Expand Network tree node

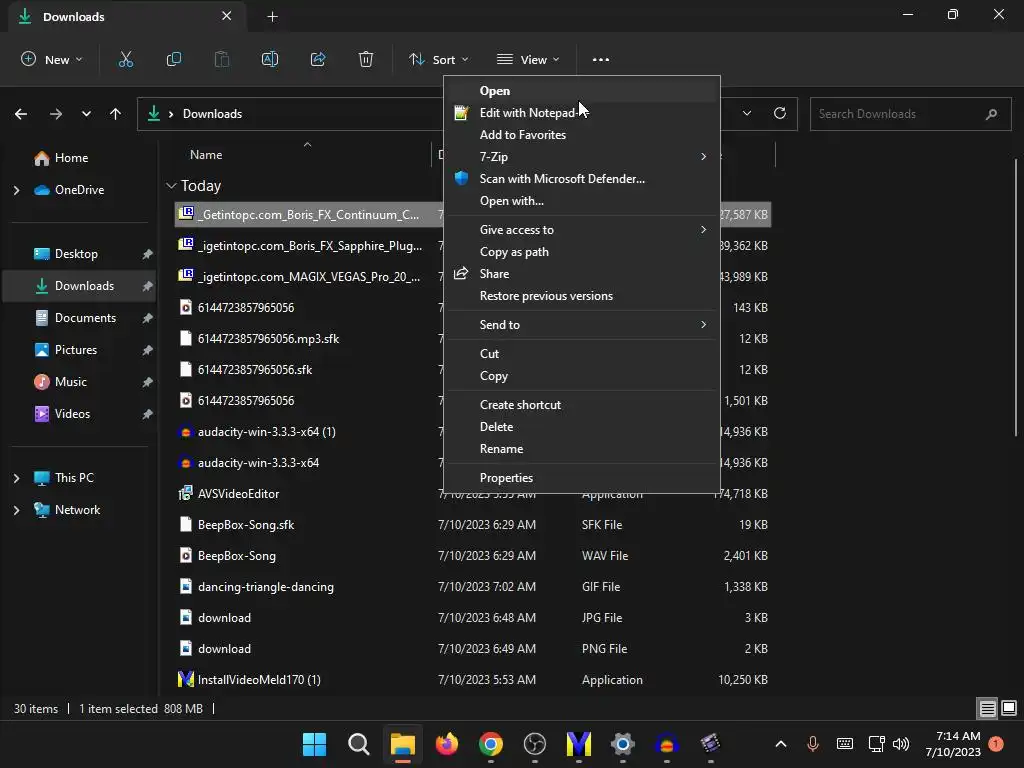16,510
